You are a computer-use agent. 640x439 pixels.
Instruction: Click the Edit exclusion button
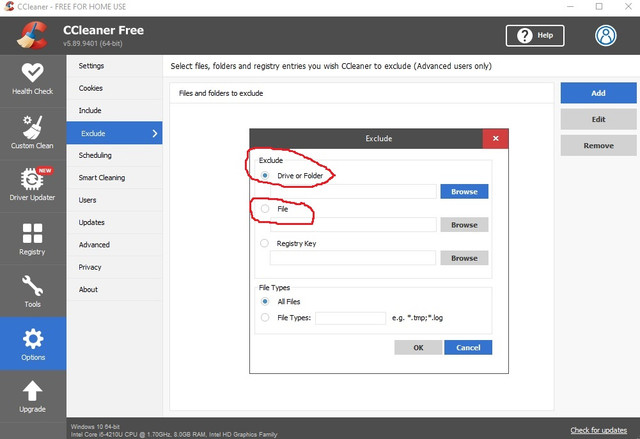coord(598,120)
